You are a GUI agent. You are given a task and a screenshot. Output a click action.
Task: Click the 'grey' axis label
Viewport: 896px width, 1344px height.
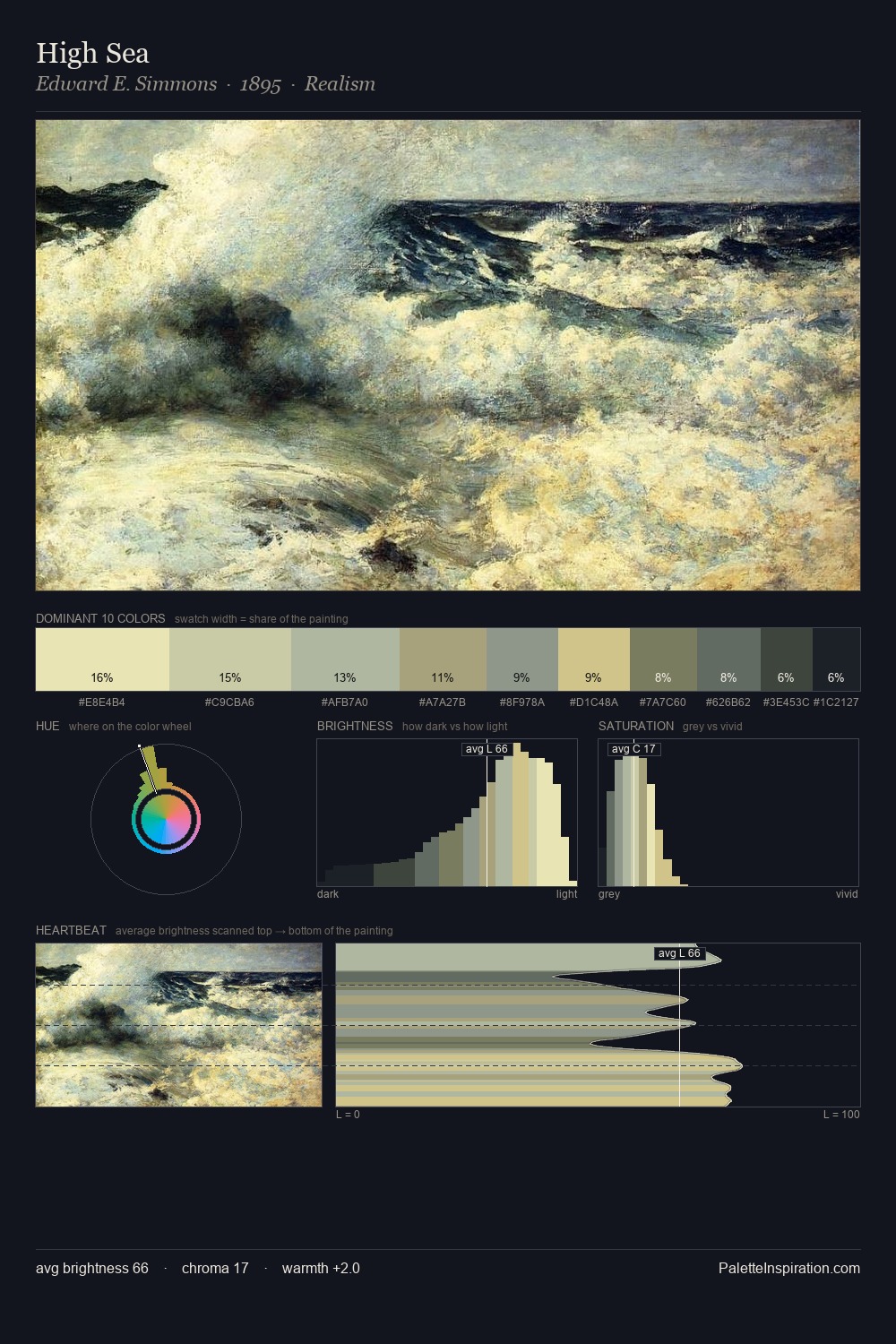[609, 894]
